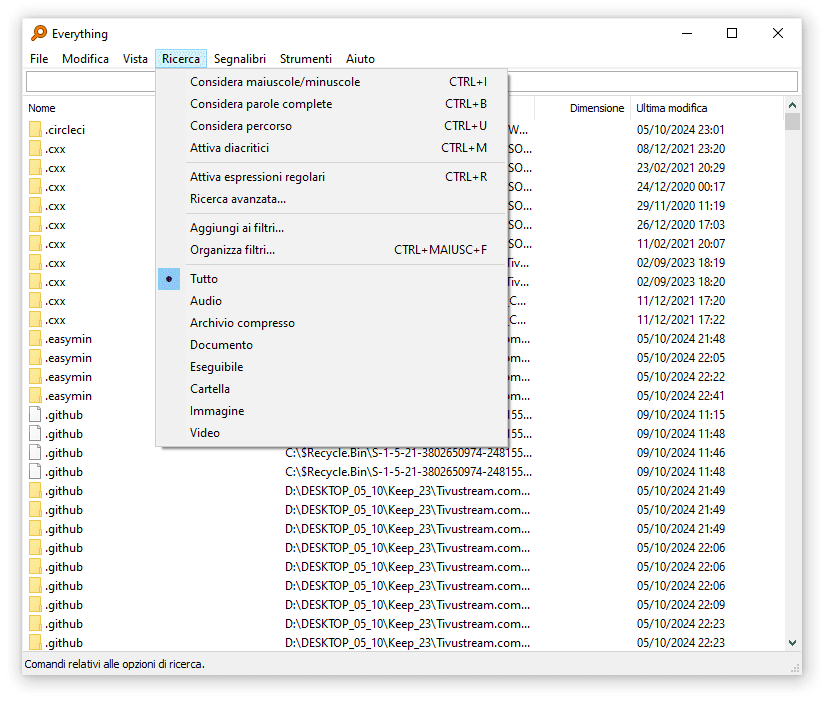Image resolution: width=826 pixels, height=701 pixels.
Task: Open Ricerca avanzata dialog
Action: [332, 199]
